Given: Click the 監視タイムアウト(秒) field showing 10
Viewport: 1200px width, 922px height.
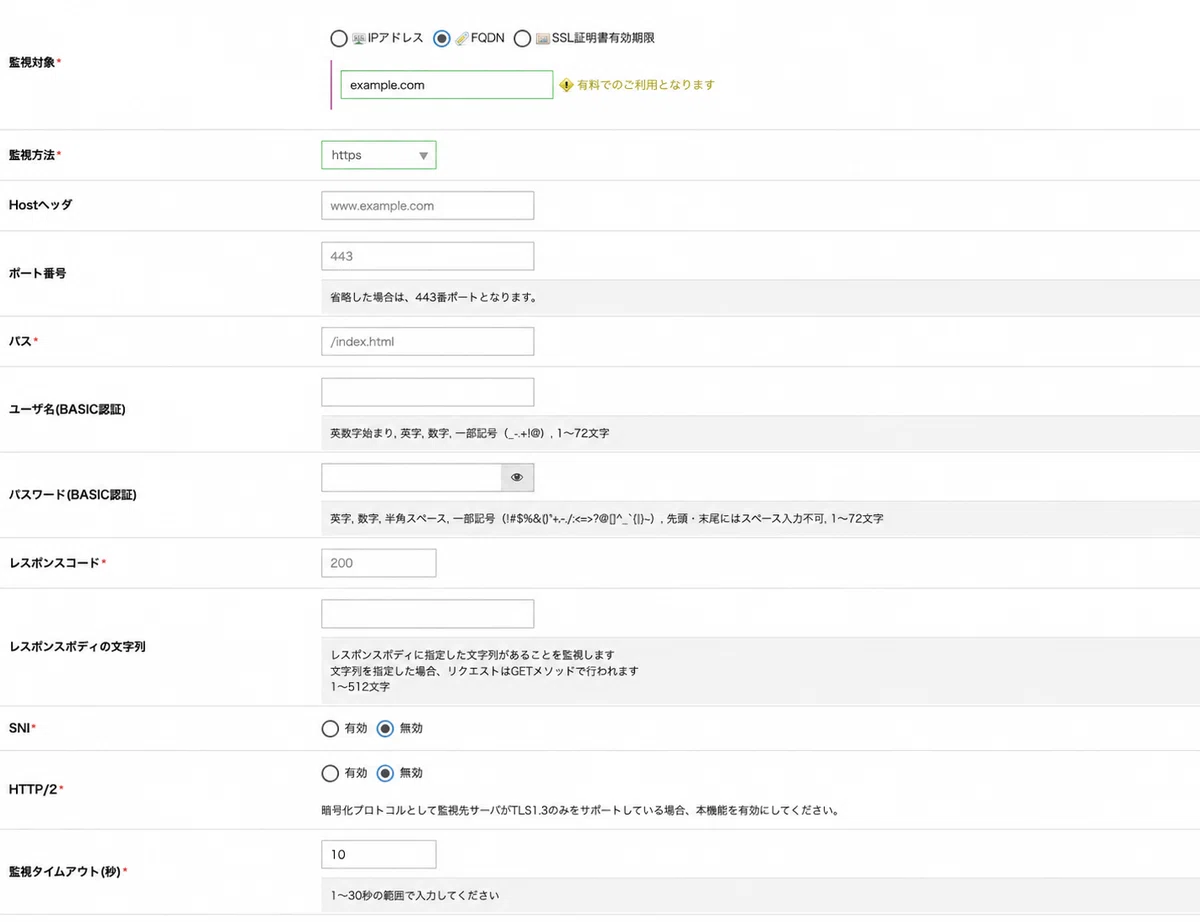Looking at the screenshot, I should tap(379, 854).
